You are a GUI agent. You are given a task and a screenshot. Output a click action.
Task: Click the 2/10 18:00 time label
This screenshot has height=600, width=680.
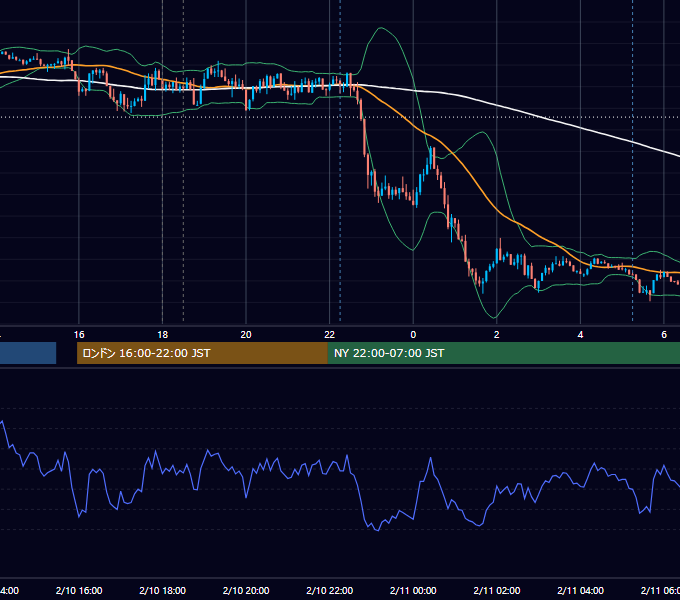coord(163,590)
